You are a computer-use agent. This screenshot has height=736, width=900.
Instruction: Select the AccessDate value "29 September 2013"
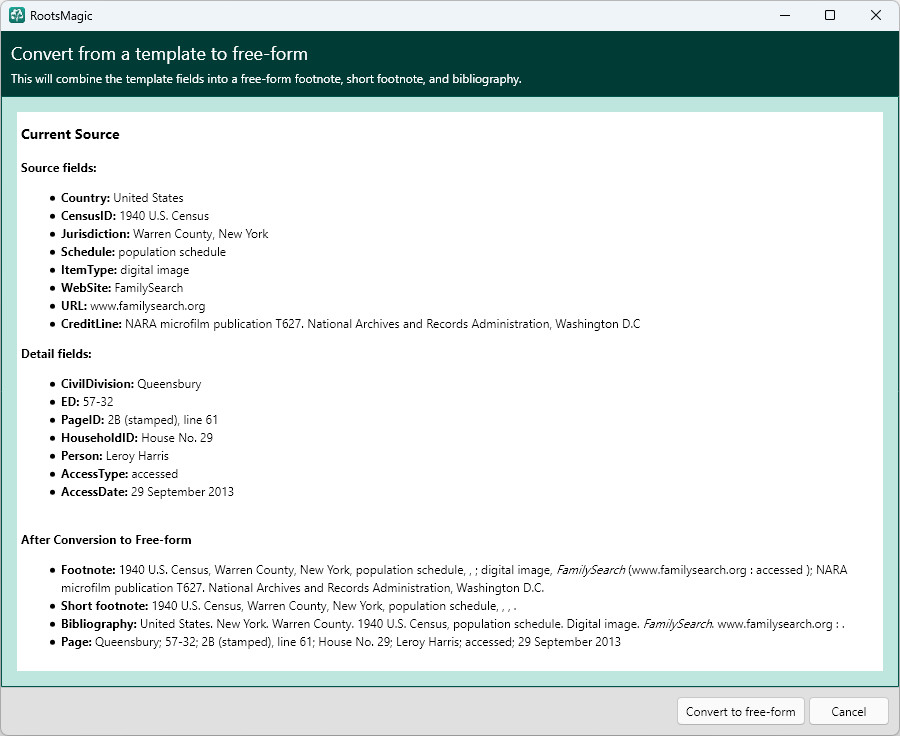pos(182,492)
